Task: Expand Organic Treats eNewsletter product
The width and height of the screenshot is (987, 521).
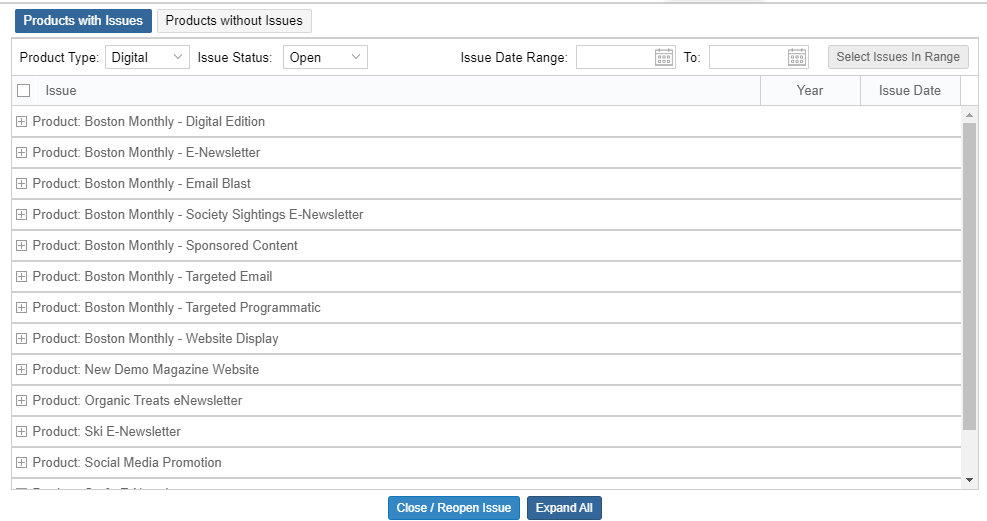Action: [21, 400]
